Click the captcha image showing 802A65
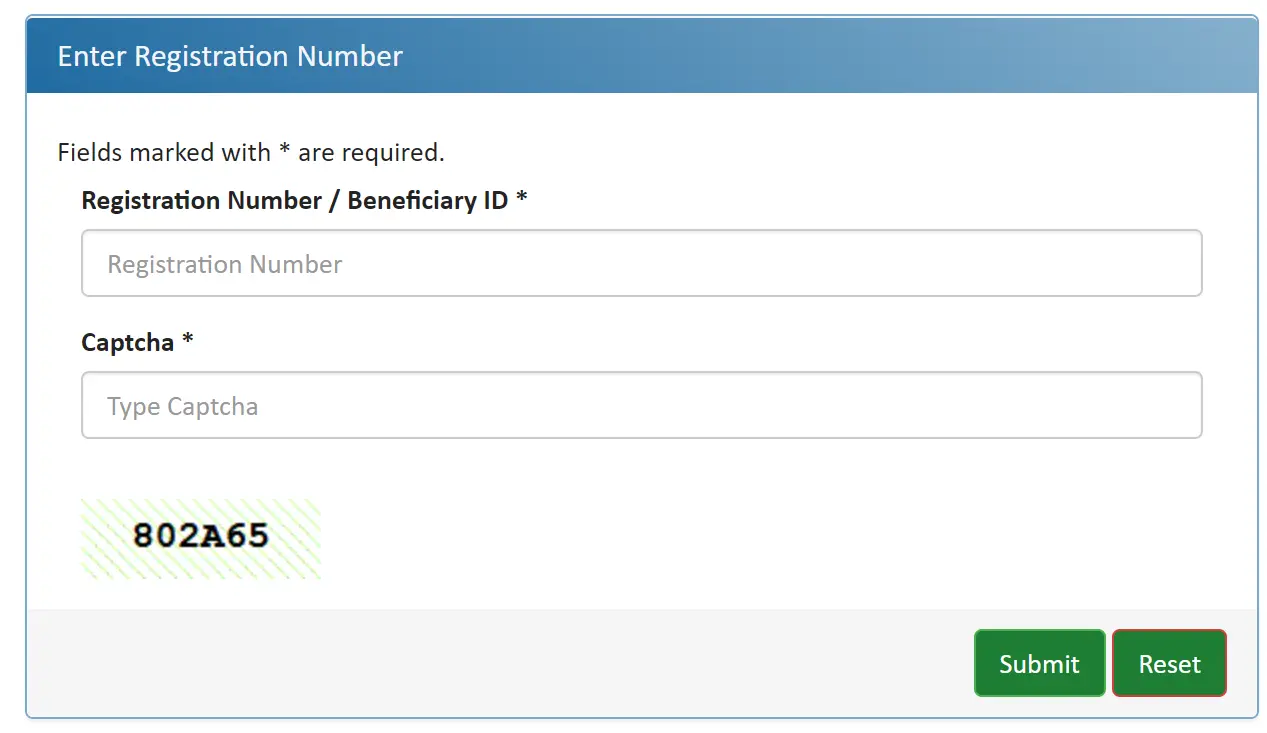1267x733 pixels. (x=200, y=539)
